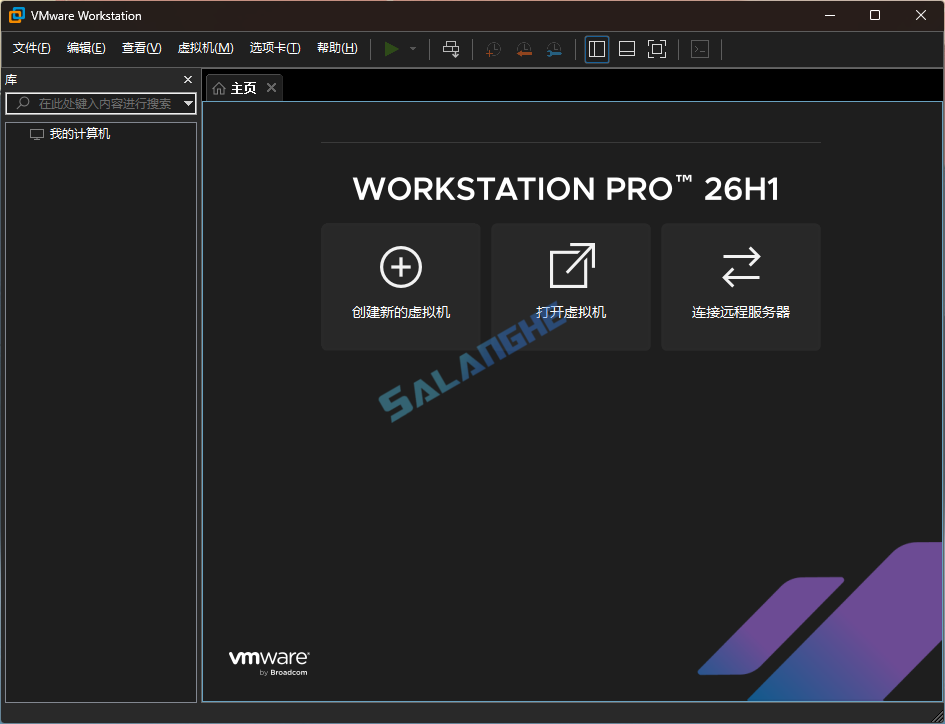This screenshot has width=945, height=724.
Task: Minimize the VMware Workstation window
Action: (x=830, y=16)
